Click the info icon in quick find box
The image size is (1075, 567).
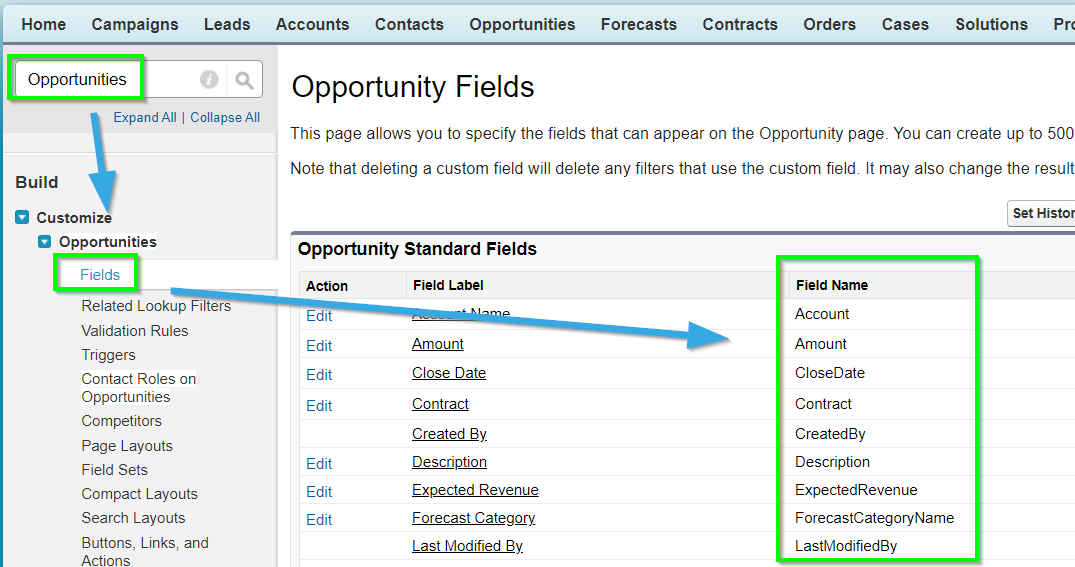click(x=209, y=80)
